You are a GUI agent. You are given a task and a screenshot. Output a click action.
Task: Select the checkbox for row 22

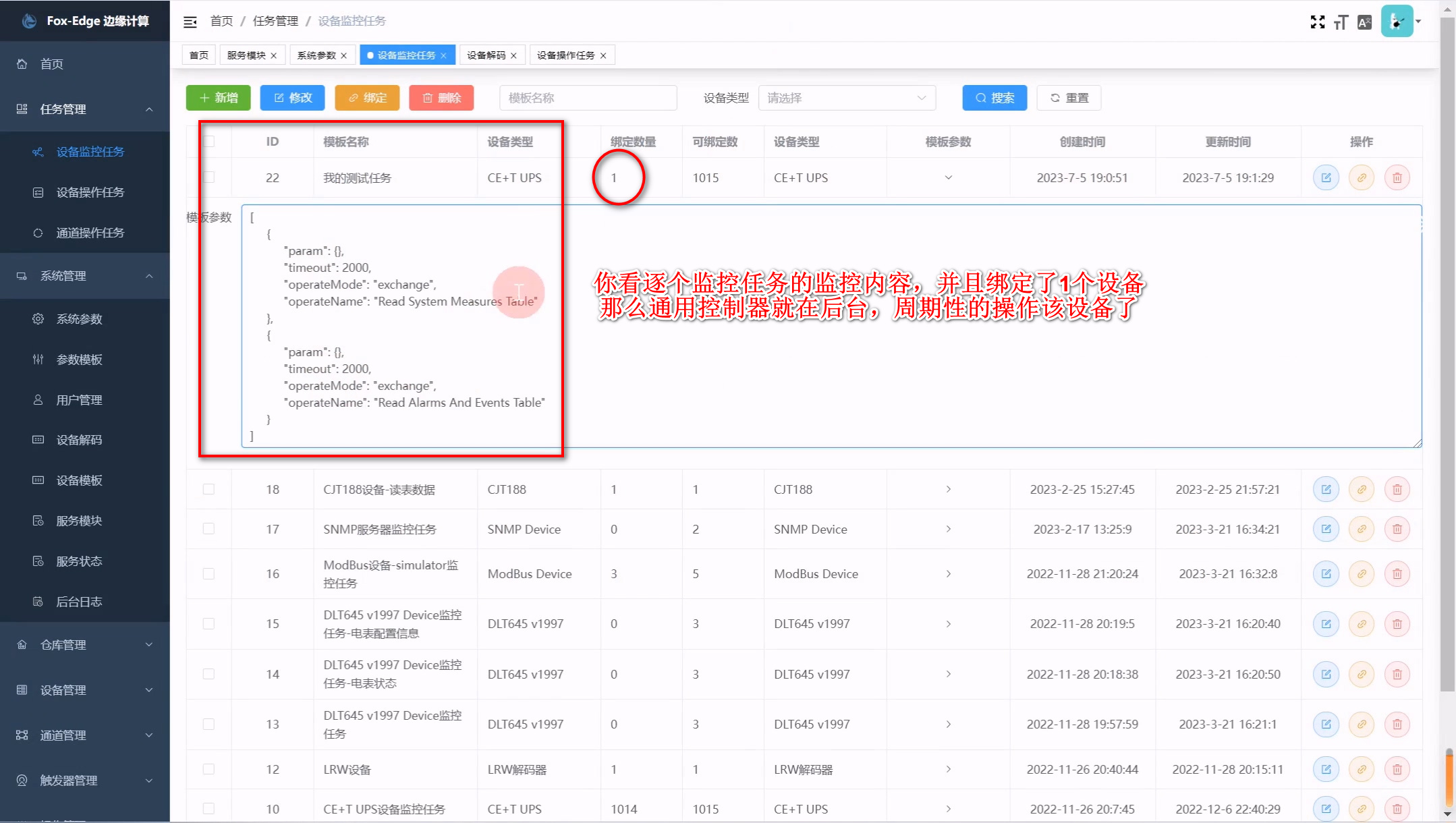tap(209, 177)
